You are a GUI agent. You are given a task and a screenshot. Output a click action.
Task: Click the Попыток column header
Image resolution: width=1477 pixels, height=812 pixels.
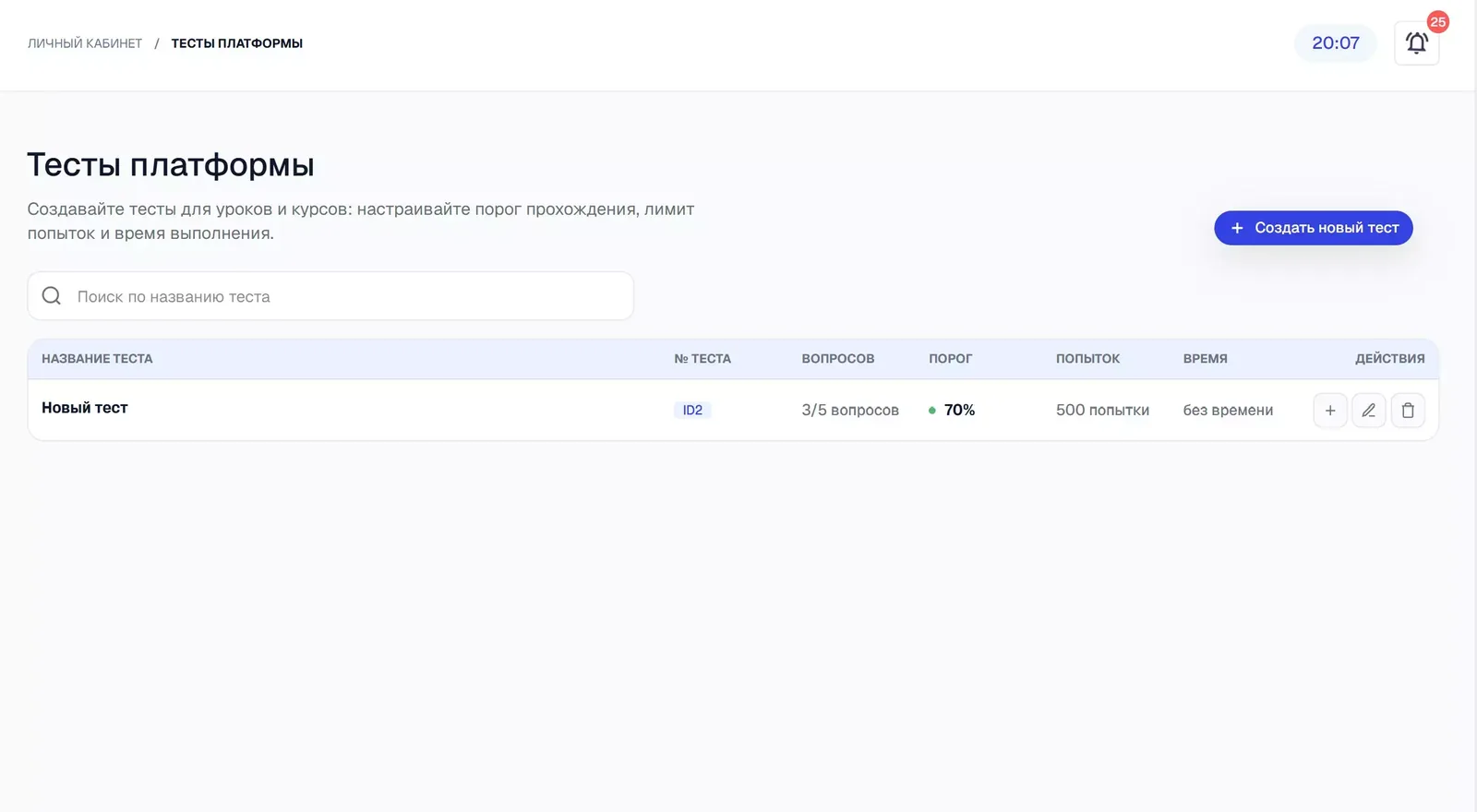1087,359
